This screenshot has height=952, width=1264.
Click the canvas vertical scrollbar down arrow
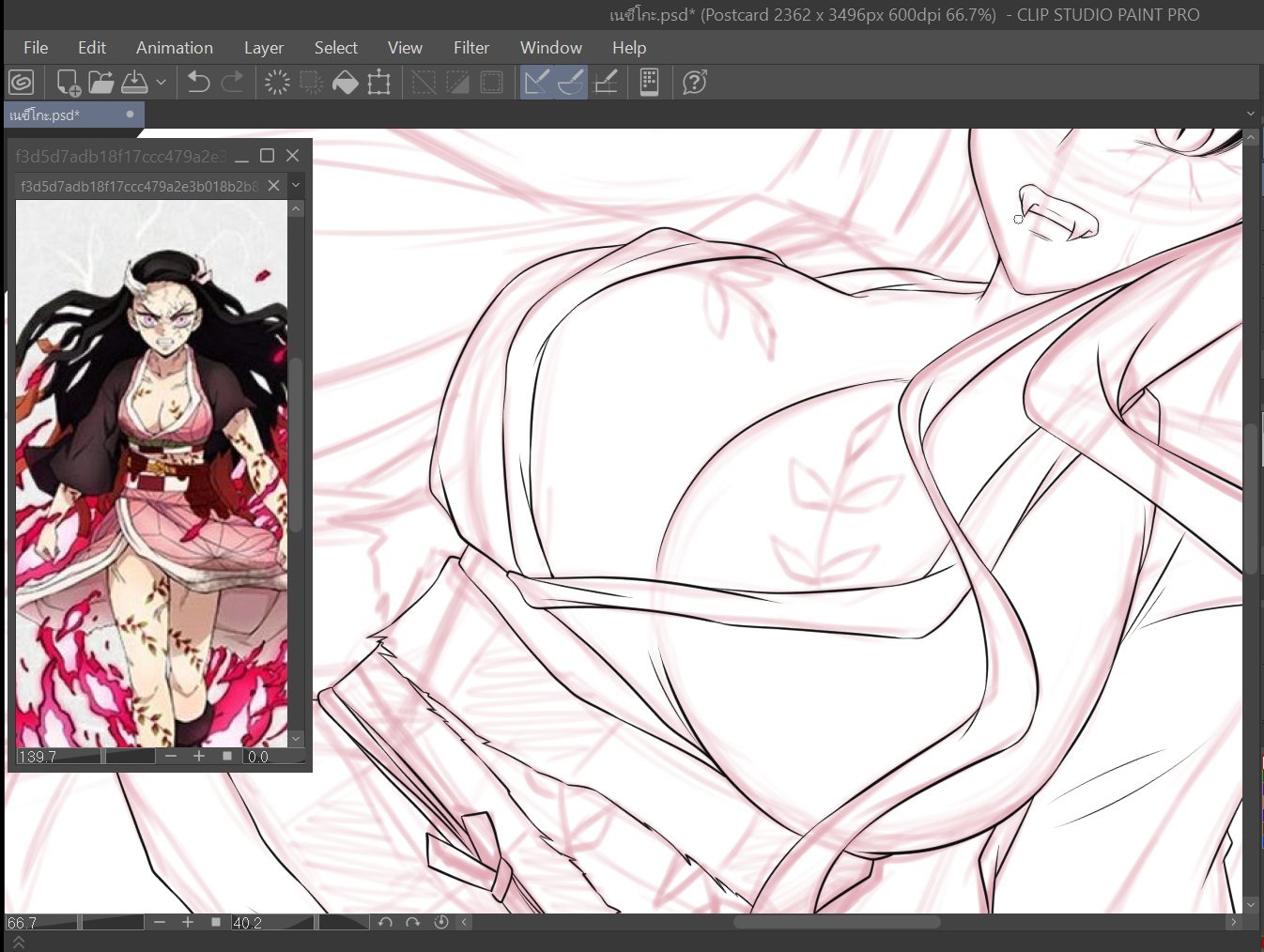coord(1251,904)
